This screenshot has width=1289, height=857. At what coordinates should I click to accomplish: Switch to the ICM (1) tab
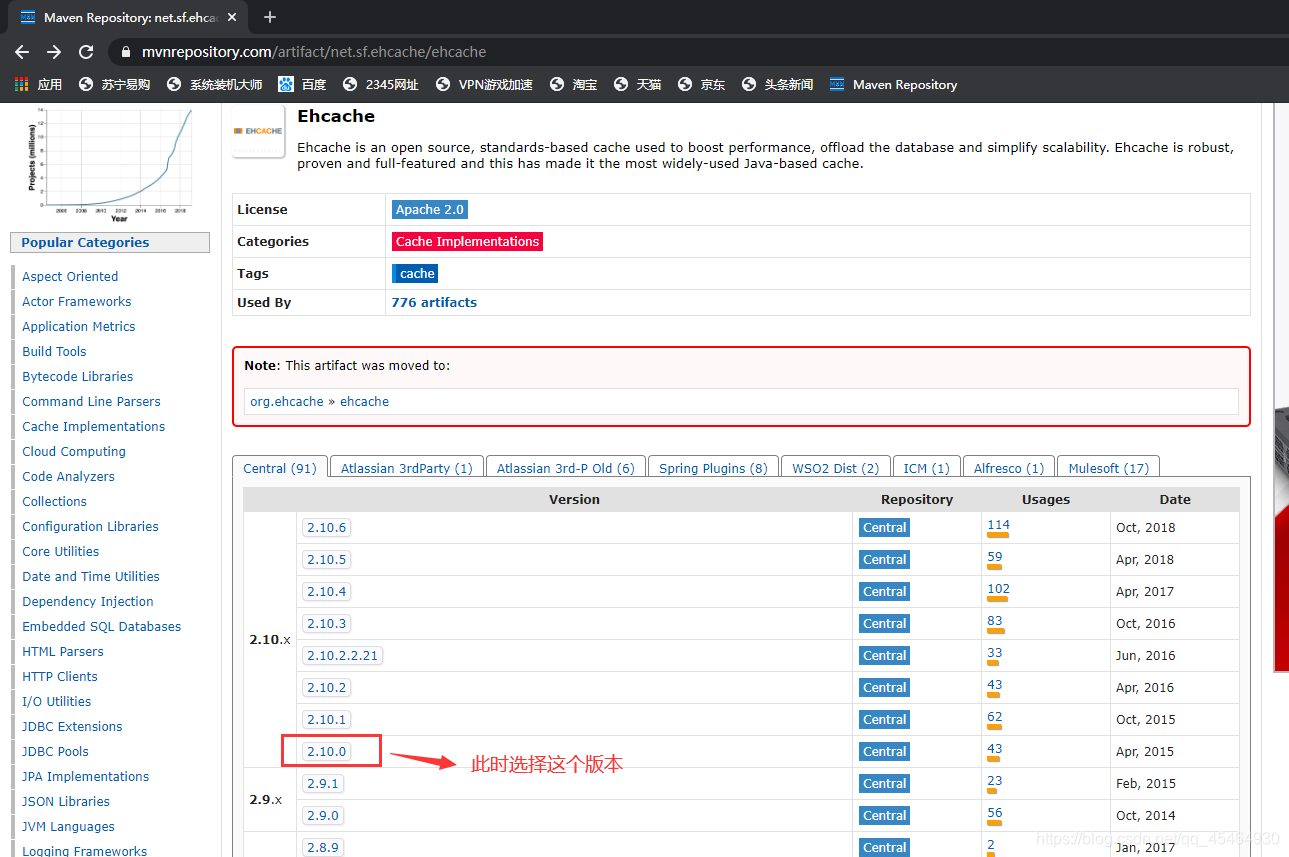click(926, 468)
